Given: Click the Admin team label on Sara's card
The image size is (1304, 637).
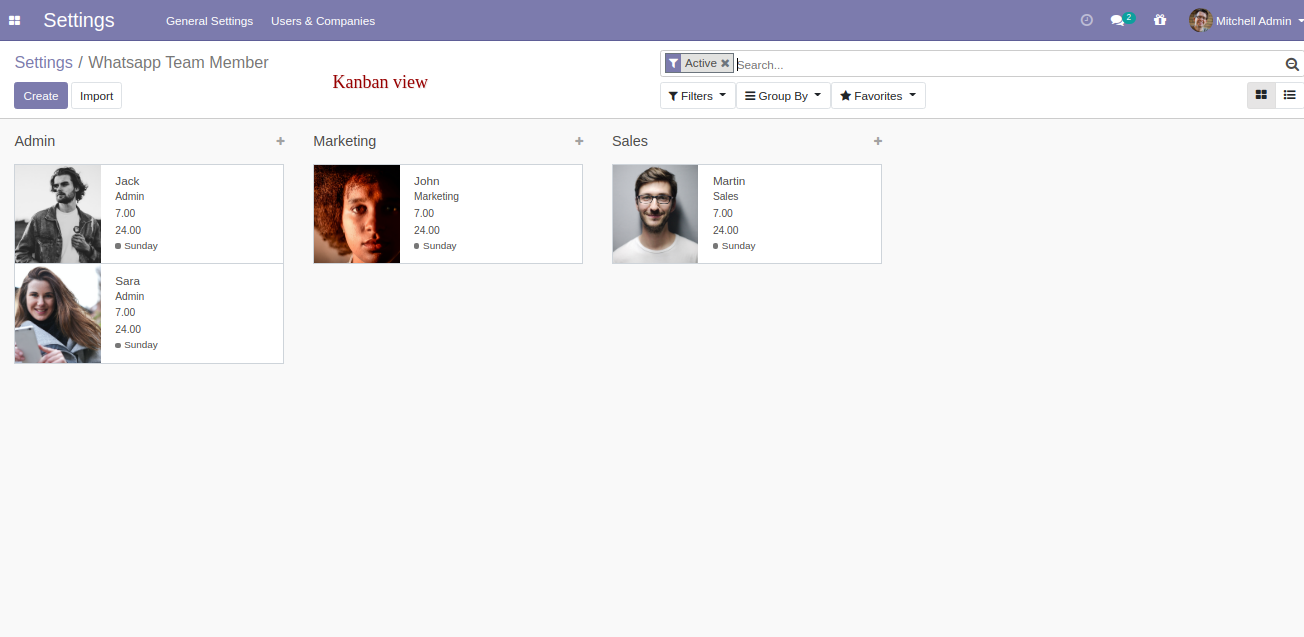Looking at the screenshot, I should coord(130,297).
